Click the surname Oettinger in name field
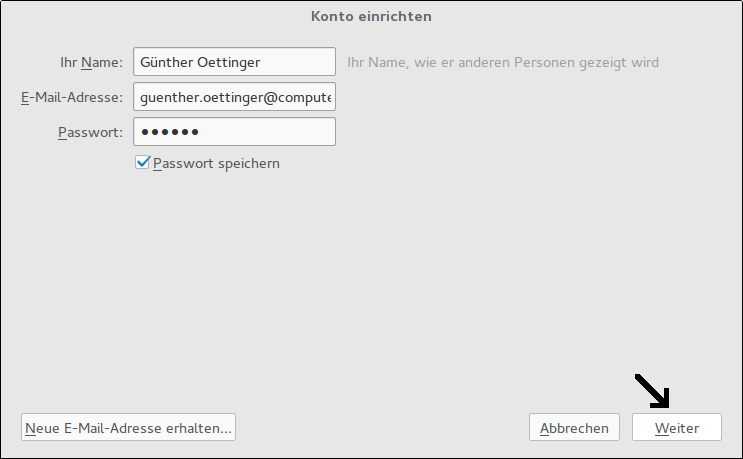The width and height of the screenshot is (743, 459). pyautogui.click(x=227, y=62)
